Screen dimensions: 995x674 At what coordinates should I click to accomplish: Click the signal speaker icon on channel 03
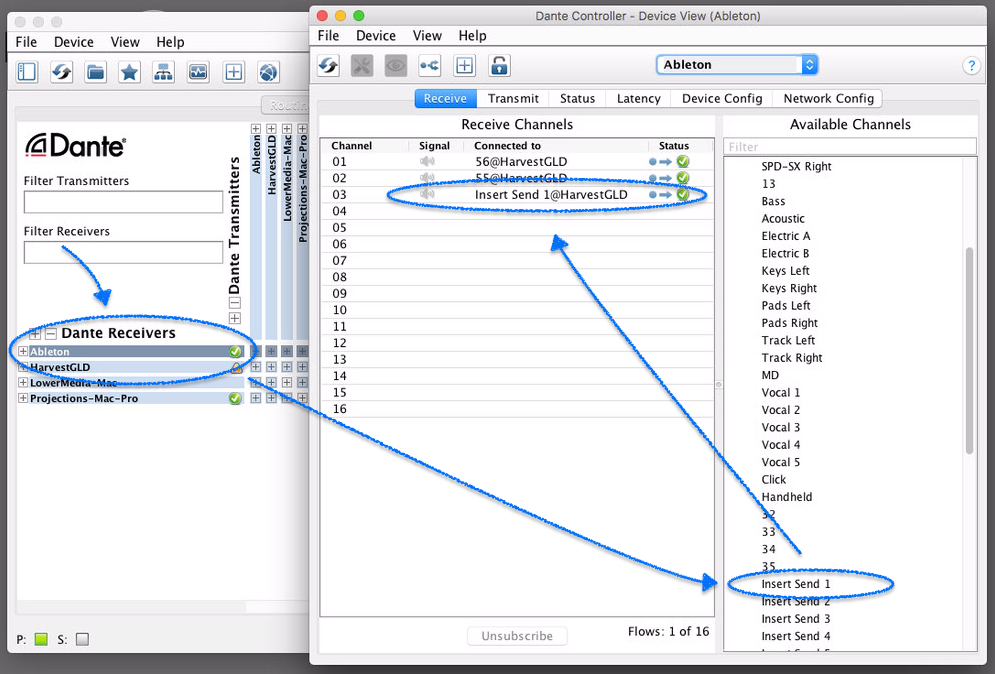(427, 194)
